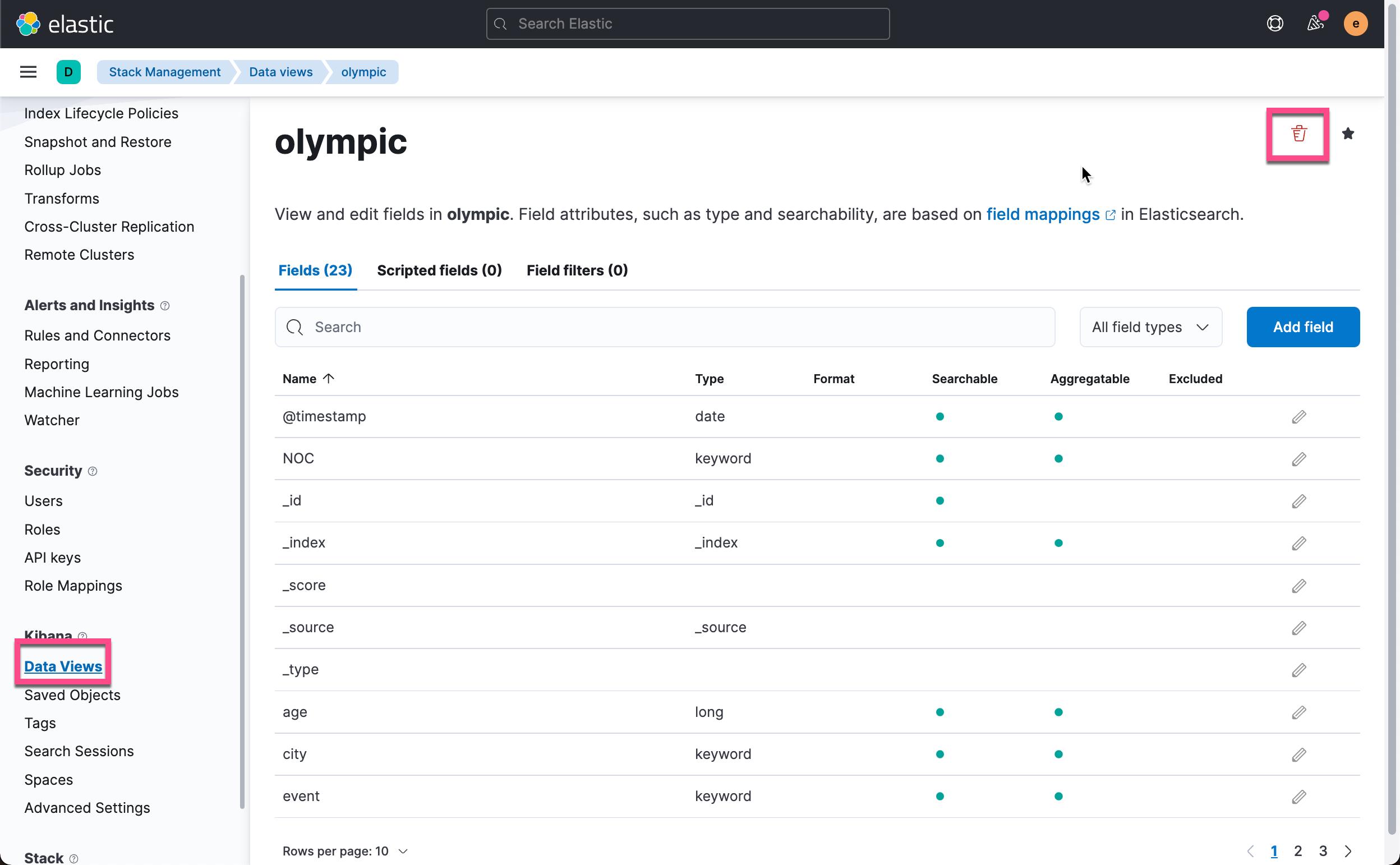Click the Data views breadcrumb
The width and height of the screenshot is (1400, 865).
281,72
